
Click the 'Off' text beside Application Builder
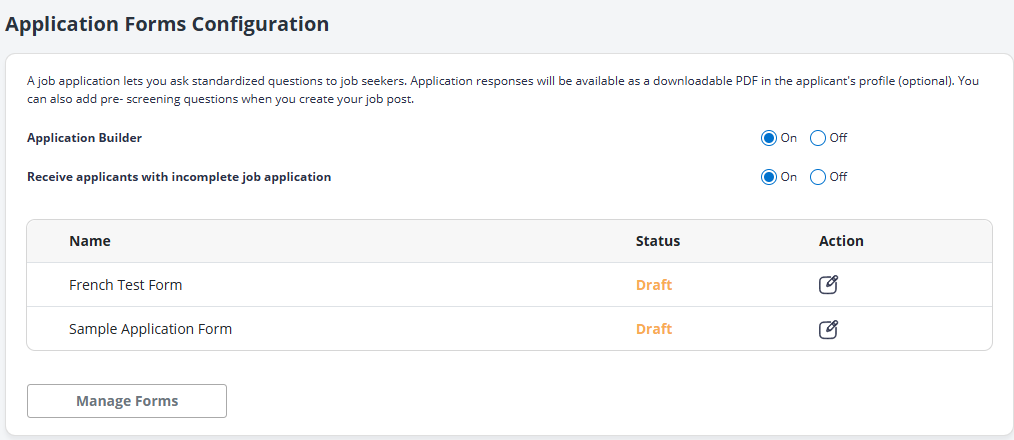[838, 138]
